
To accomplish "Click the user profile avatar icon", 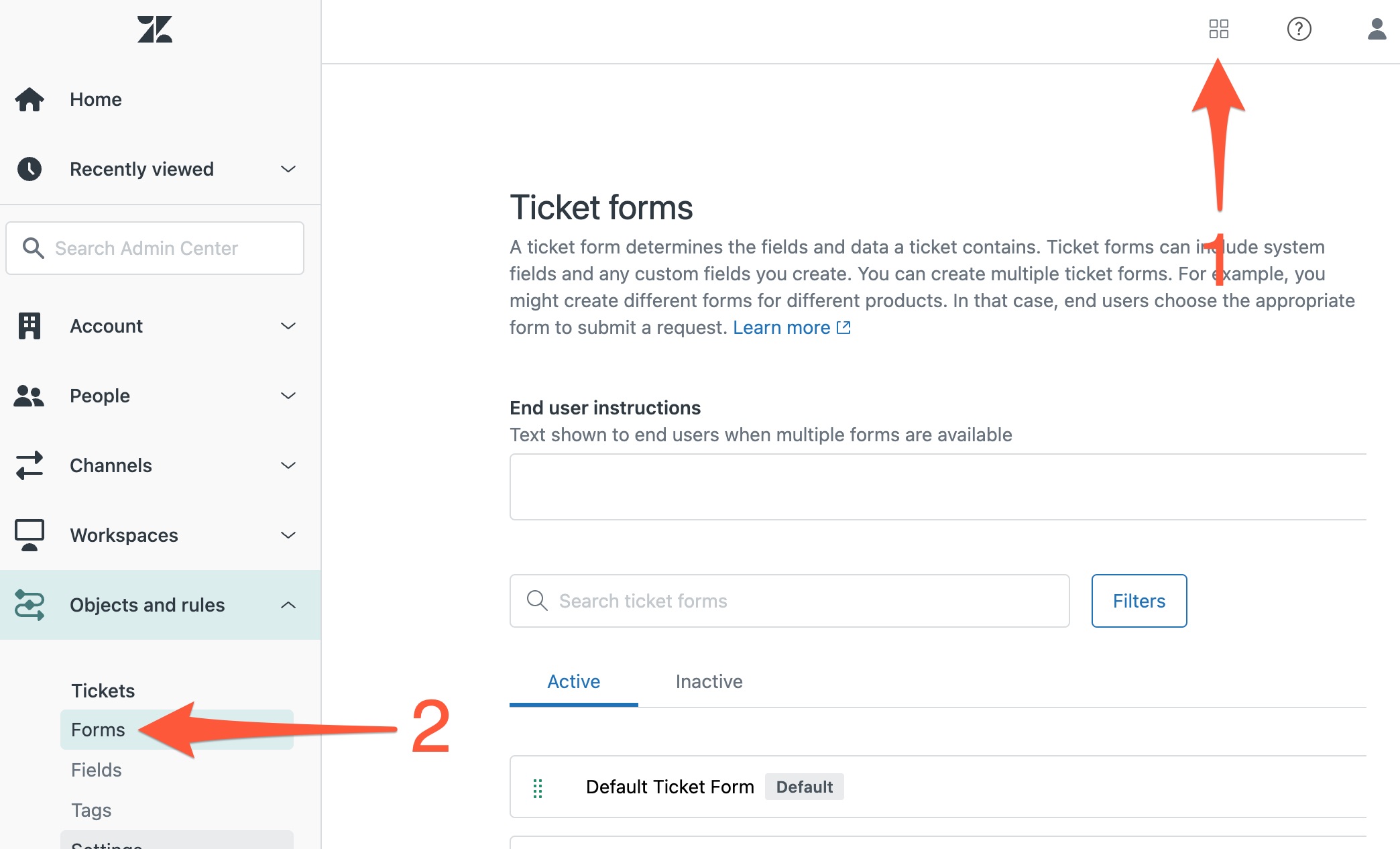I will pos(1377,29).
